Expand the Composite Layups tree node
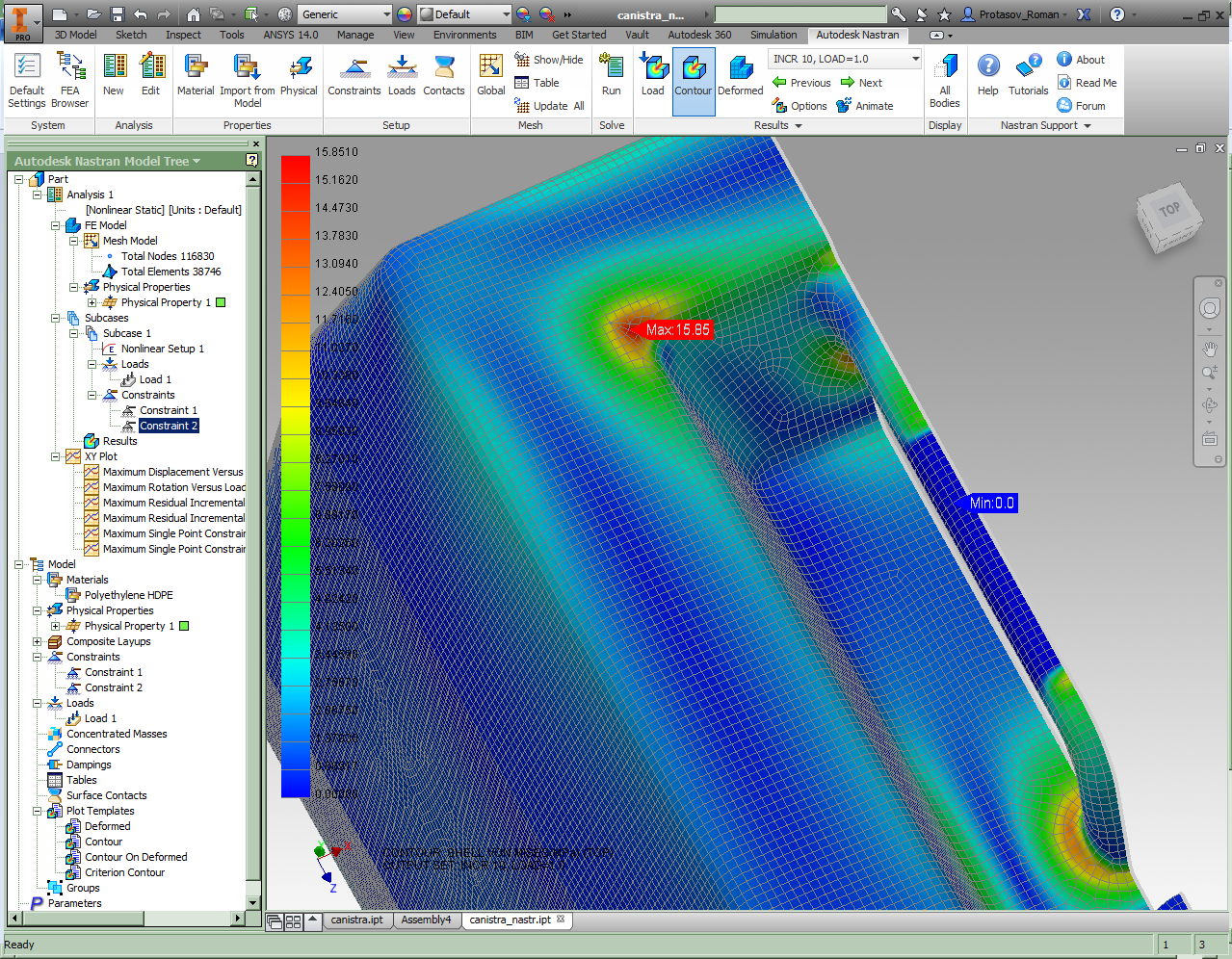 (38, 641)
